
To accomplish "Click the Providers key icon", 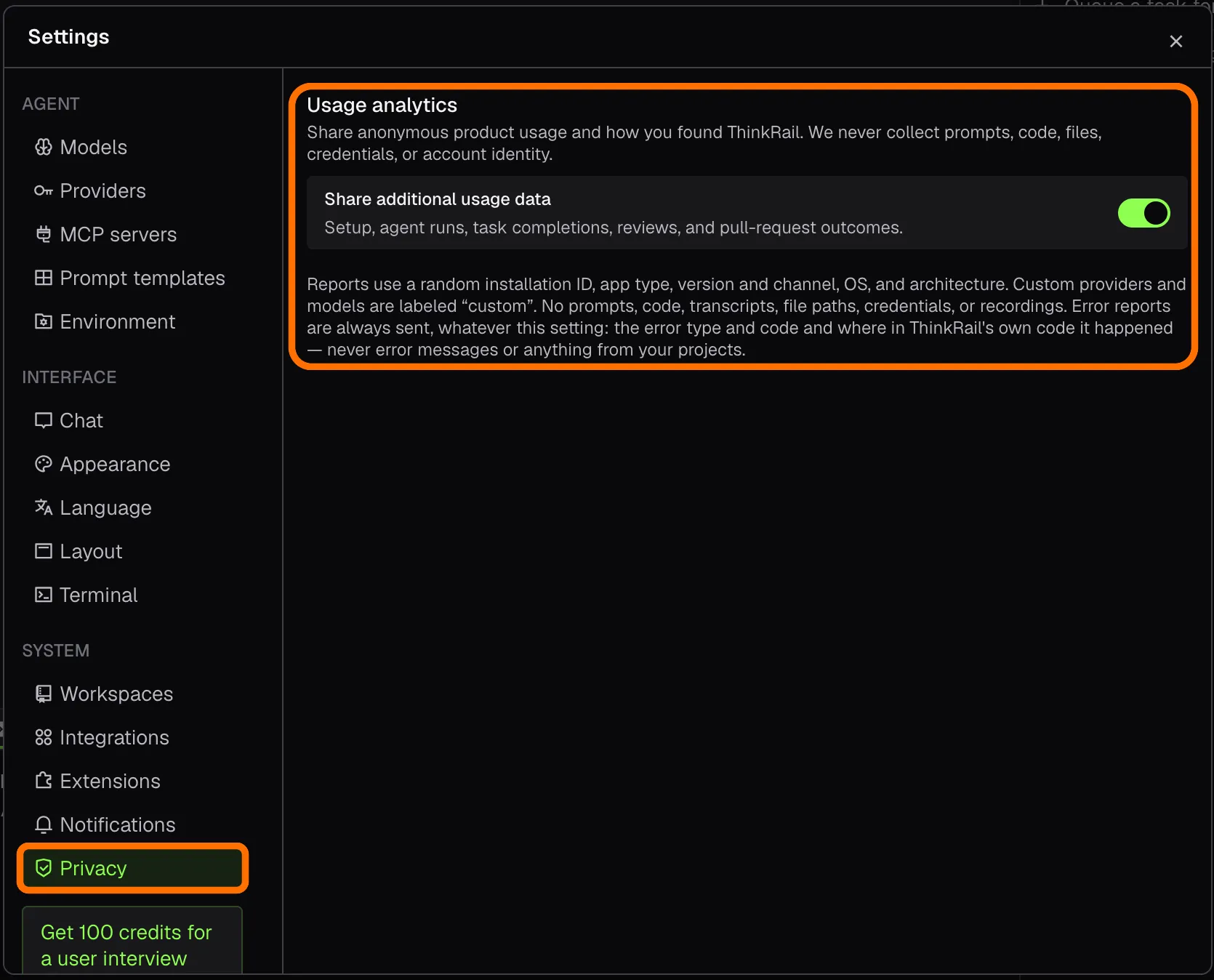I will pos(44,191).
